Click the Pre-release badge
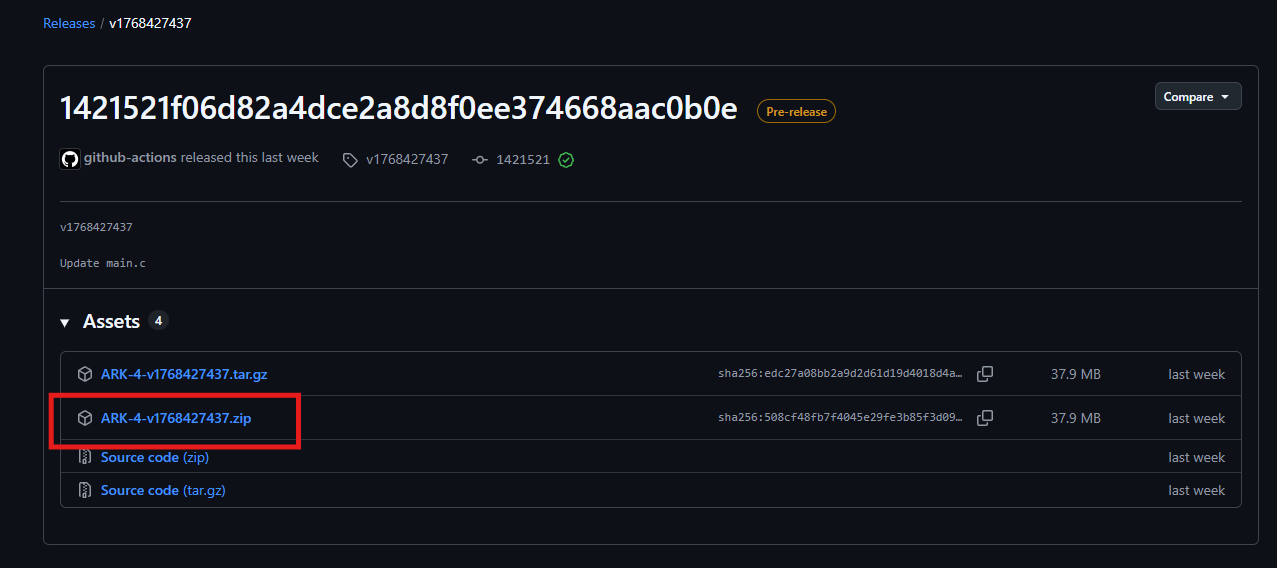The height and width of the screenshot is (568, 1277). point(796,112)
